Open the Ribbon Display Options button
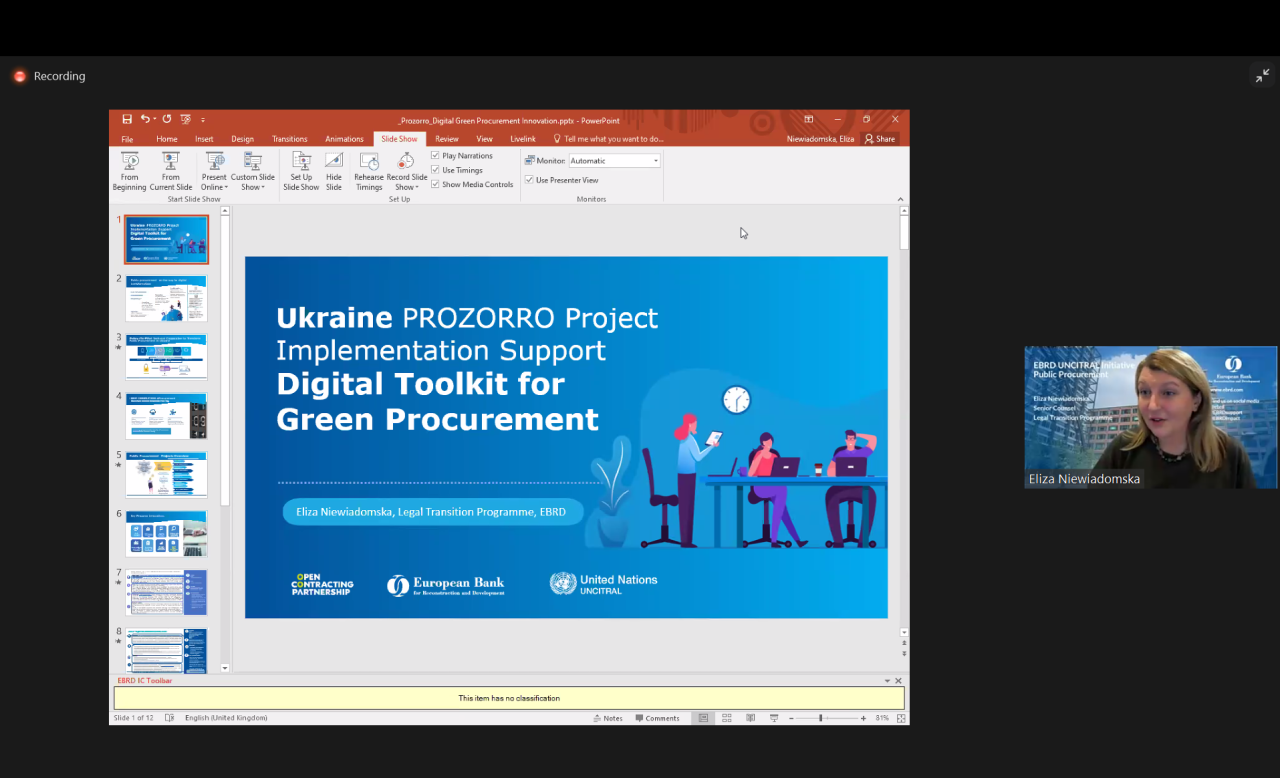The height and width of the screenshot is (778, 1280). 809,120
